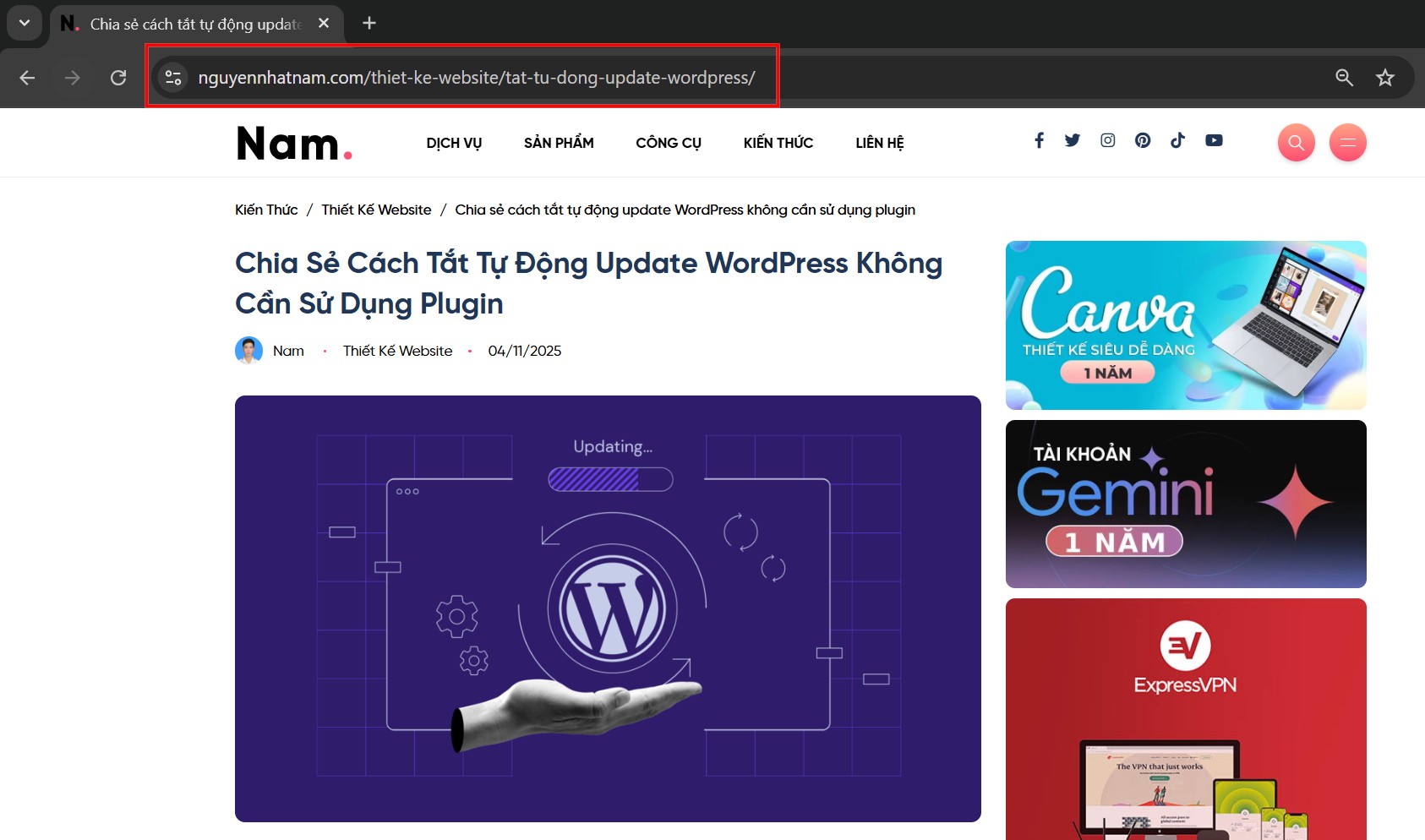Image resolution: width=1425 pixels, height=840 pixels.
Task: Open the Thiết Kế Website breadcrumb link
Action: (x=376, y=210)
